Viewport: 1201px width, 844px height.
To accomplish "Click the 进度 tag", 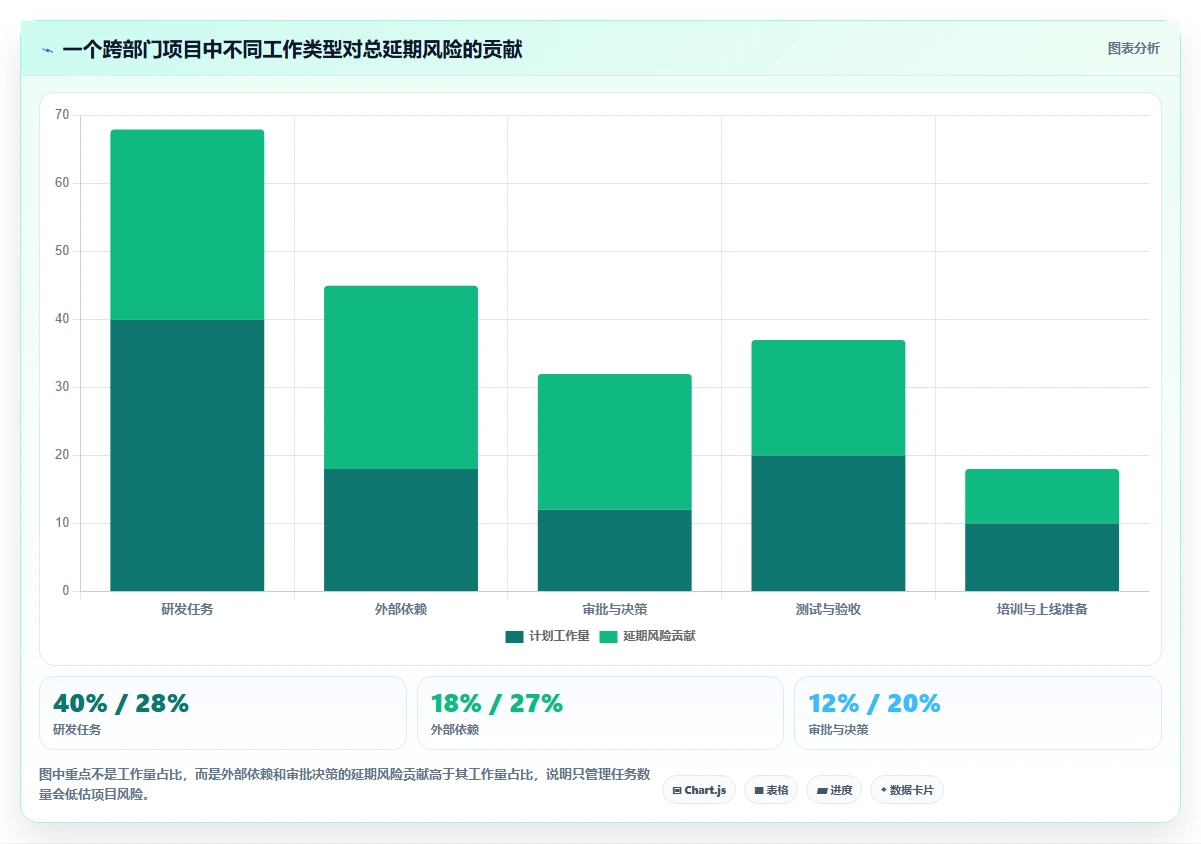I will (834, 790).
